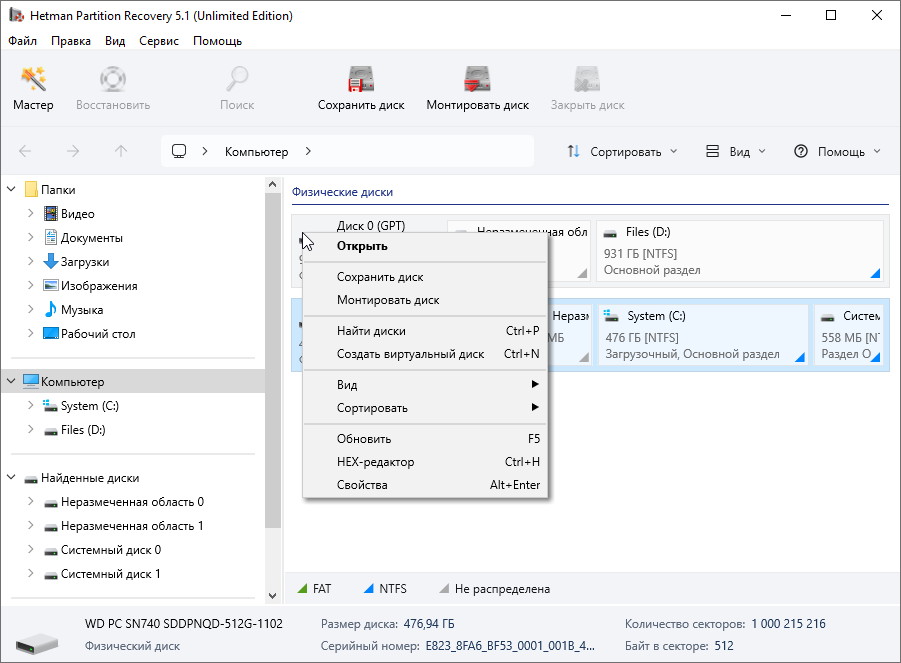Screen dimensions: 901x663
Task: Choose Обновить in context menu
Action: click(425, 439)
